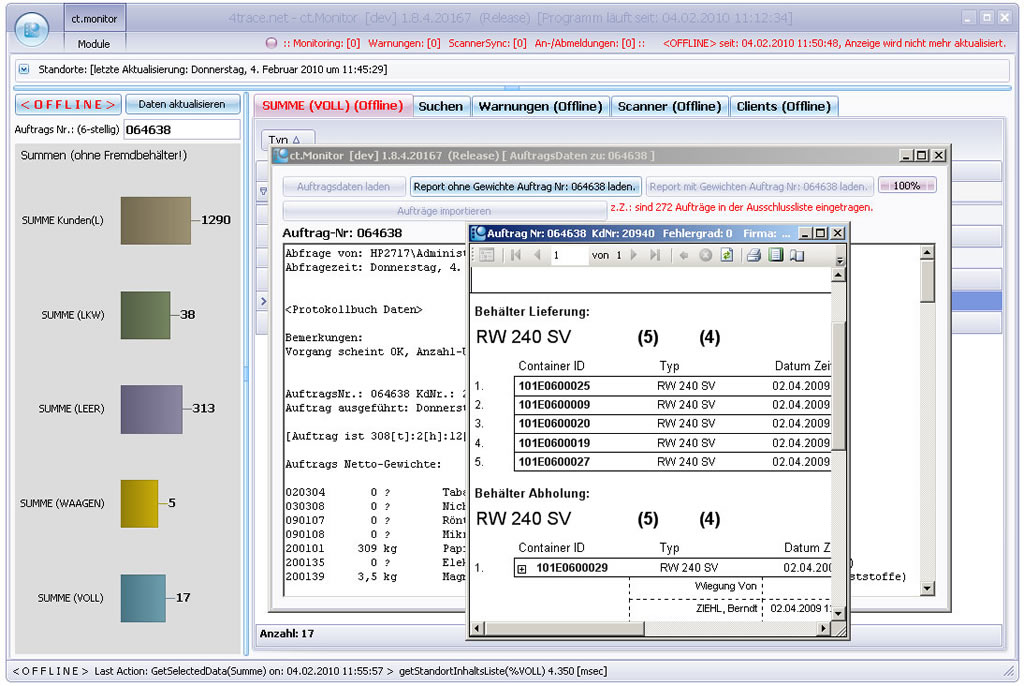Go to next report page arrow

634,256
